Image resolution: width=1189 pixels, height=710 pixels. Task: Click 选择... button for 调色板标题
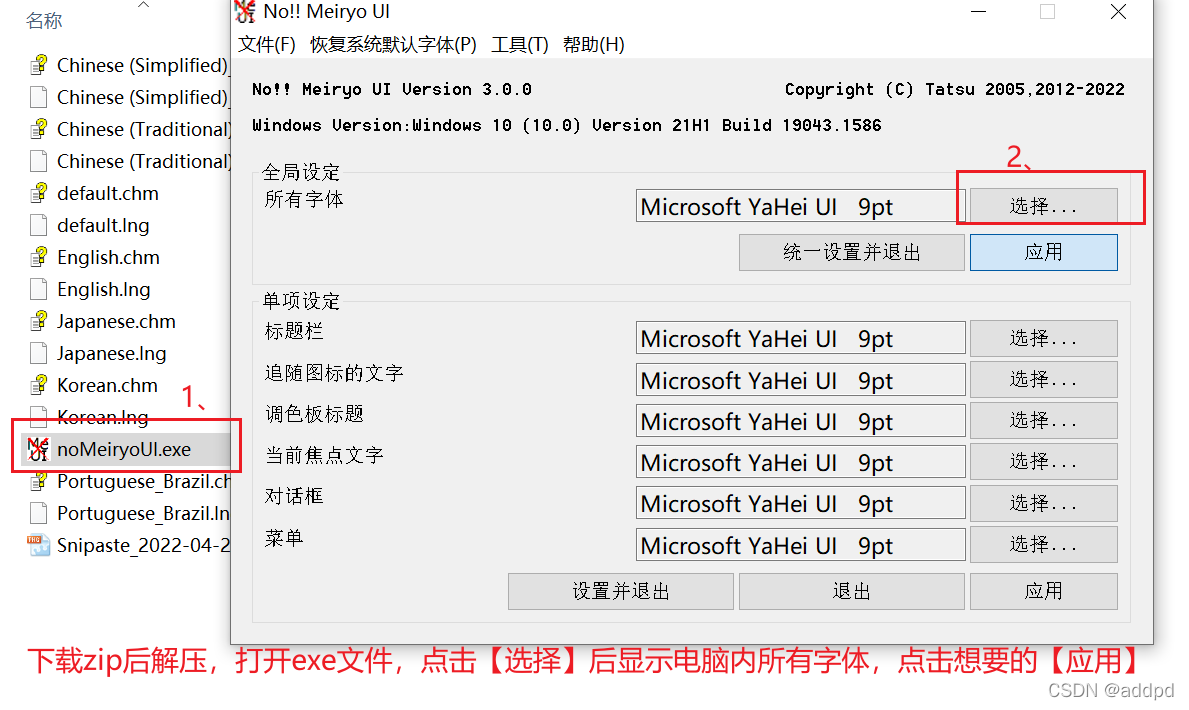coord(1043,420)
